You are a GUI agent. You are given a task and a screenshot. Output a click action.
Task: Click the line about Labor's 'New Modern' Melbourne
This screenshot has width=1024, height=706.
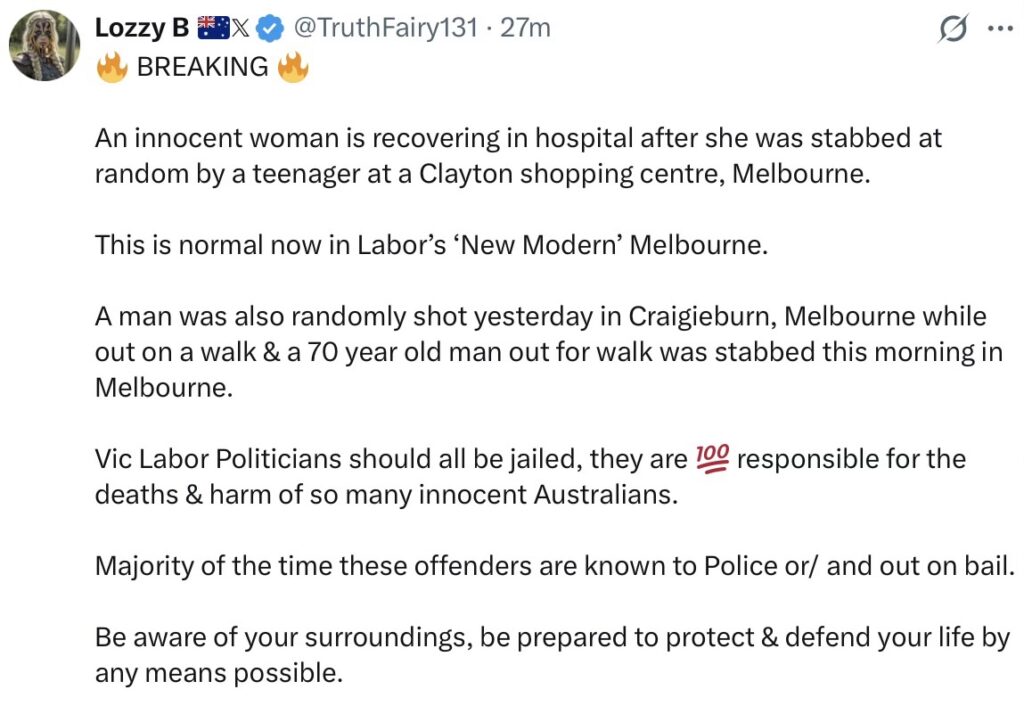(431, 245)
